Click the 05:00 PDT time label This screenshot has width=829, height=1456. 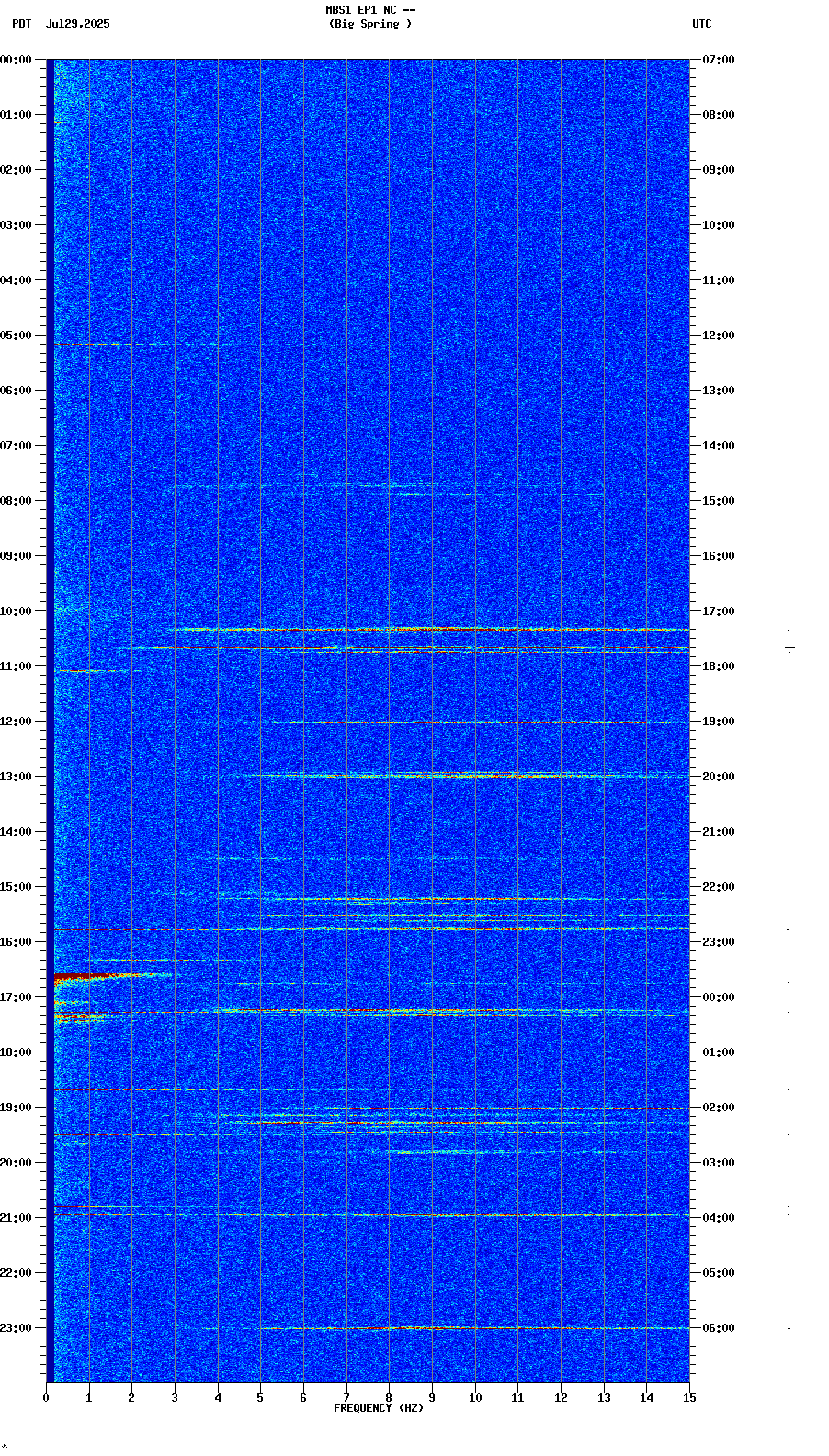pos(16,336)
